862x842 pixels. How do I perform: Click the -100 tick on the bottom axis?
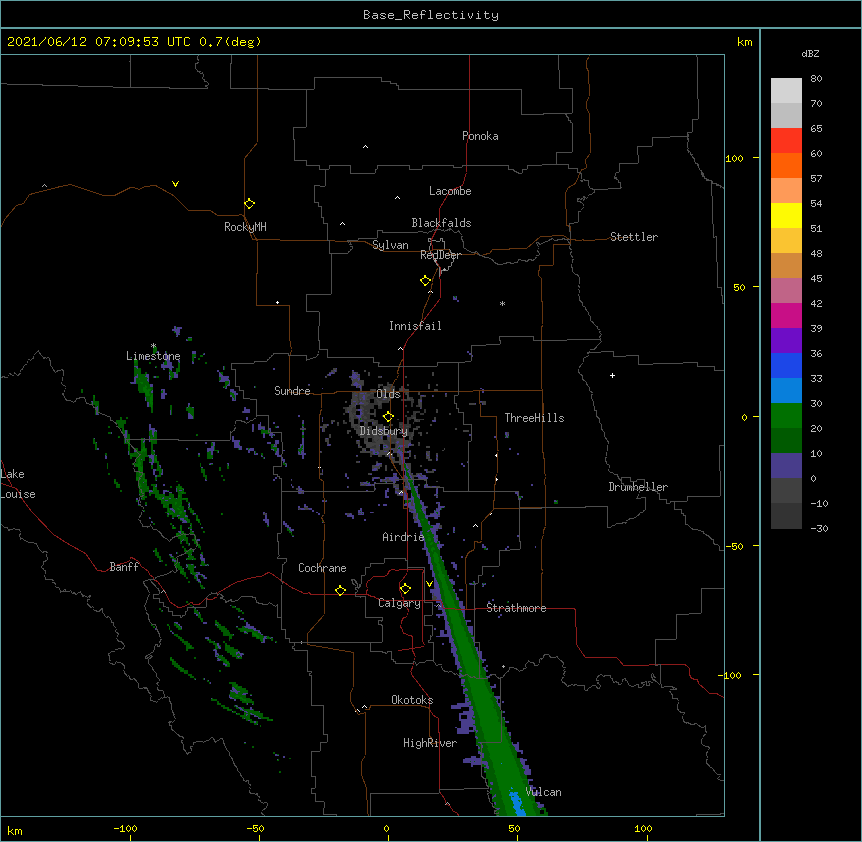(125, 828)
